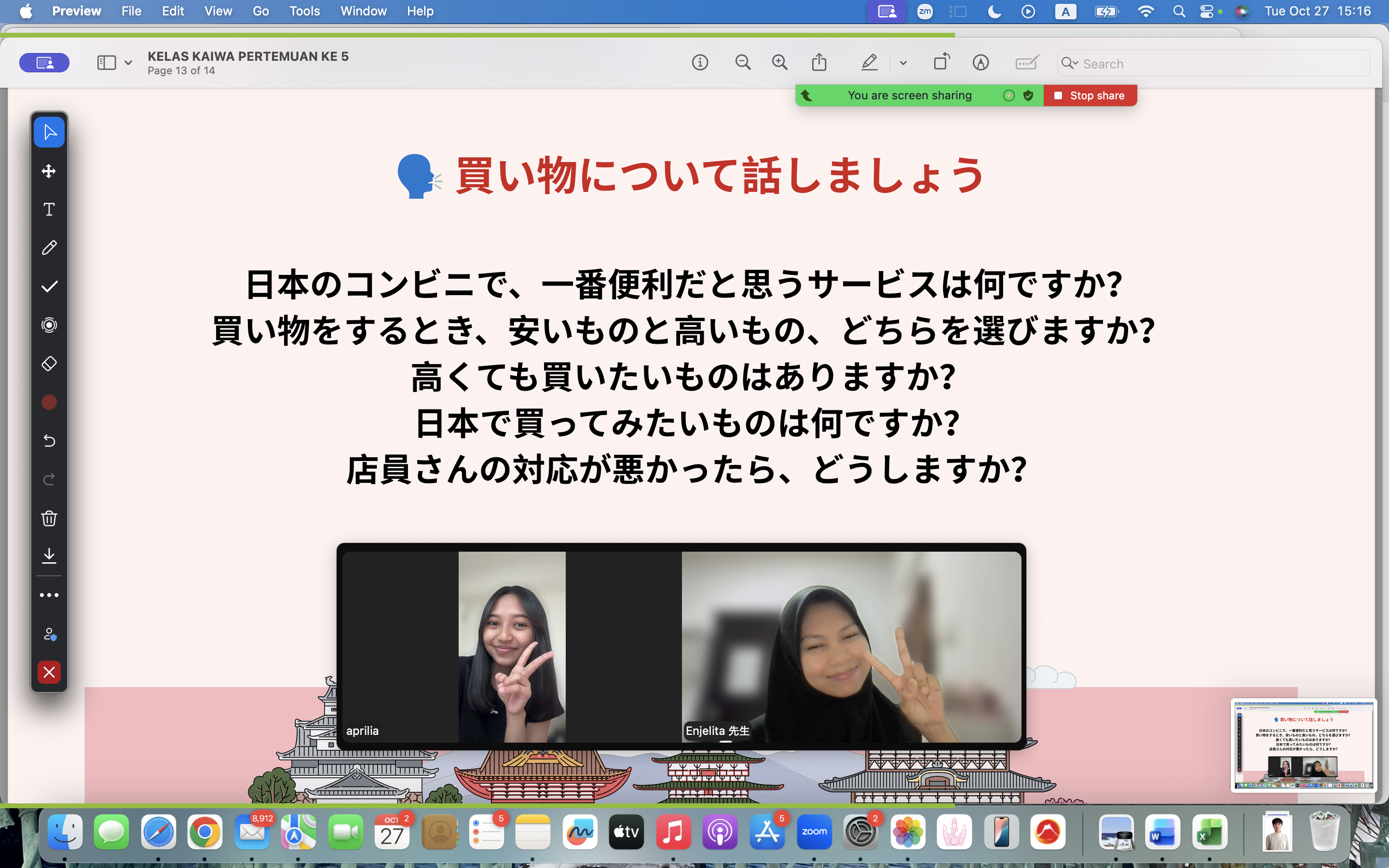Close the annotation toolbar with red X
Screen dimensions: 1389x868
(49, 672)
